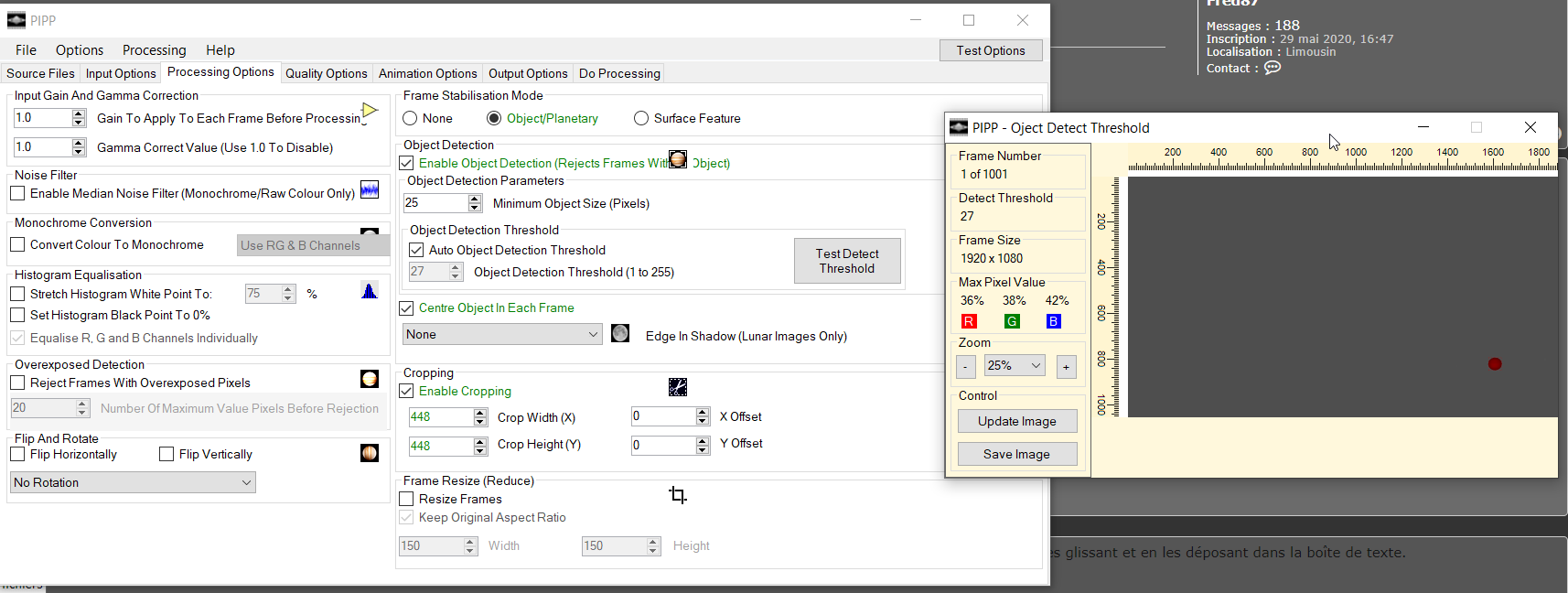Open the Processing menu
Image resolution: width=1568 pixels, height=593 pixels.
[154, 50]
